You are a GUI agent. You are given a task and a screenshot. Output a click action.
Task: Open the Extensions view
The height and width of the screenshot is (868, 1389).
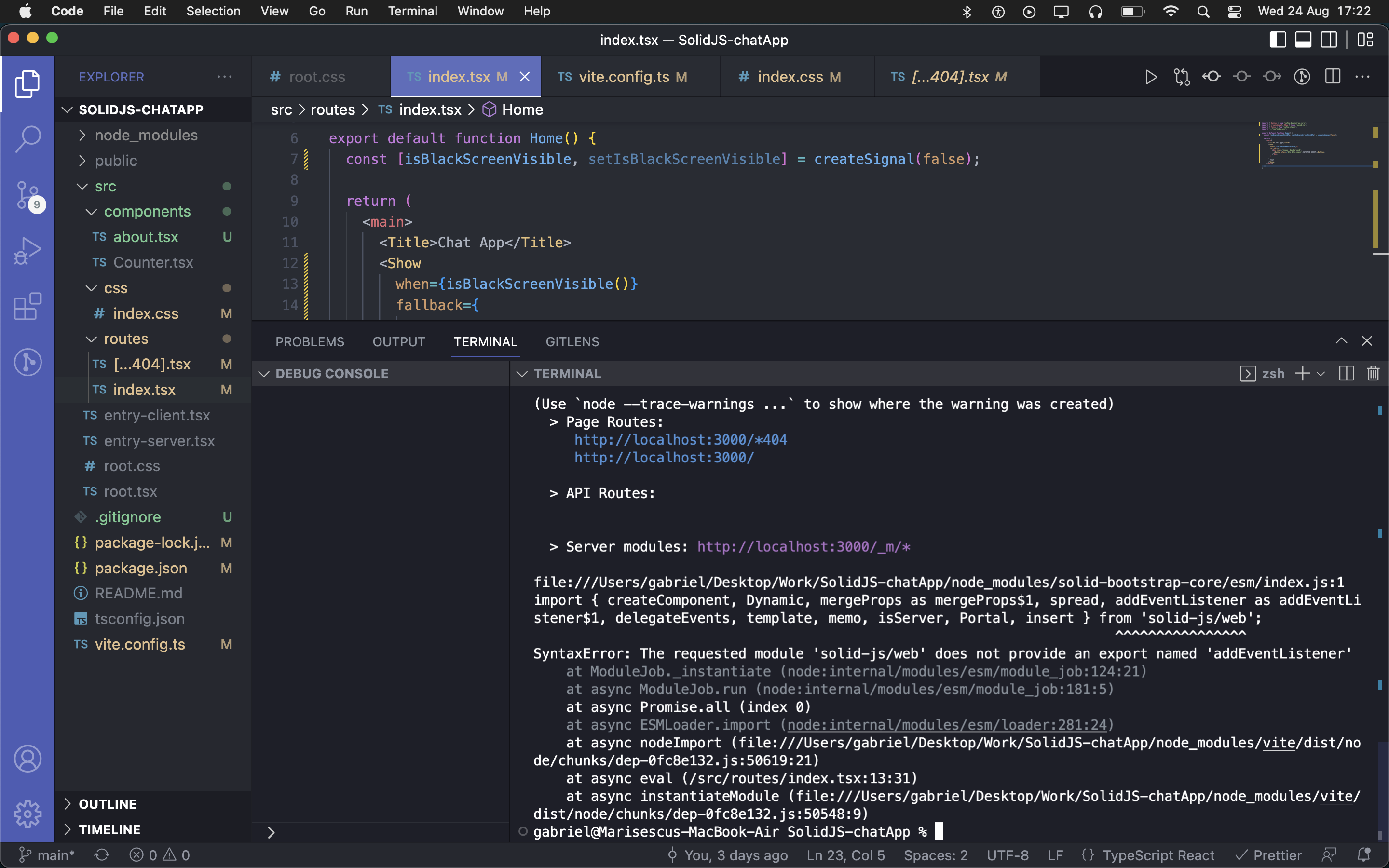click(27, 307)
